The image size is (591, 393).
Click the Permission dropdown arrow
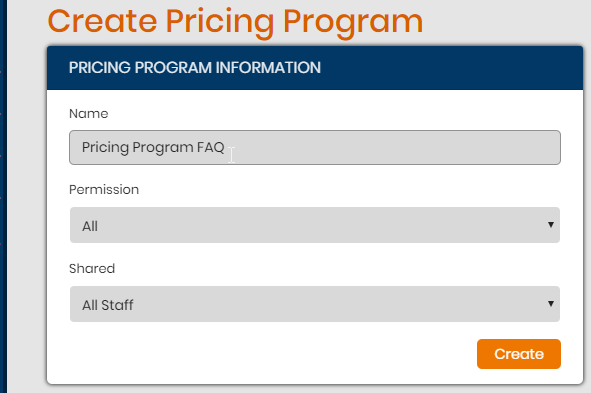point(551,225)
